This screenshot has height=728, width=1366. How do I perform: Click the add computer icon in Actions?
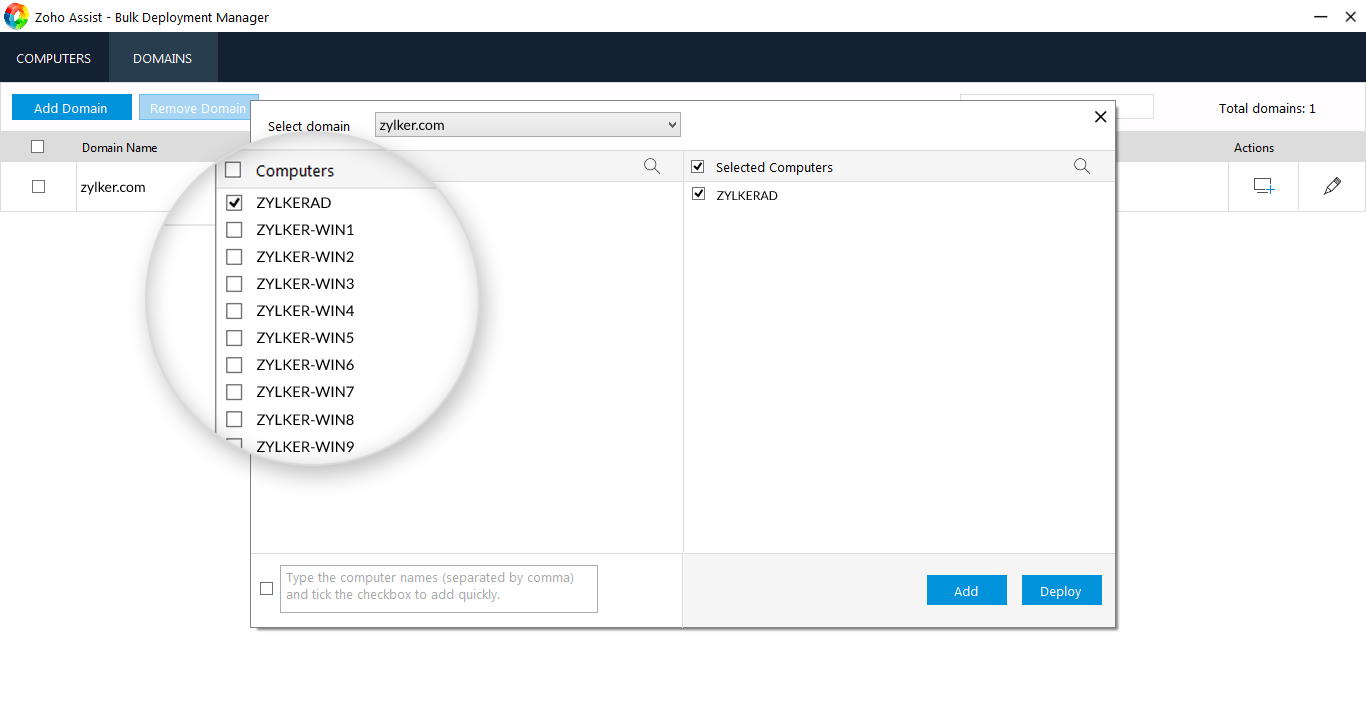pyautogui.click(x=1264, y=187)
